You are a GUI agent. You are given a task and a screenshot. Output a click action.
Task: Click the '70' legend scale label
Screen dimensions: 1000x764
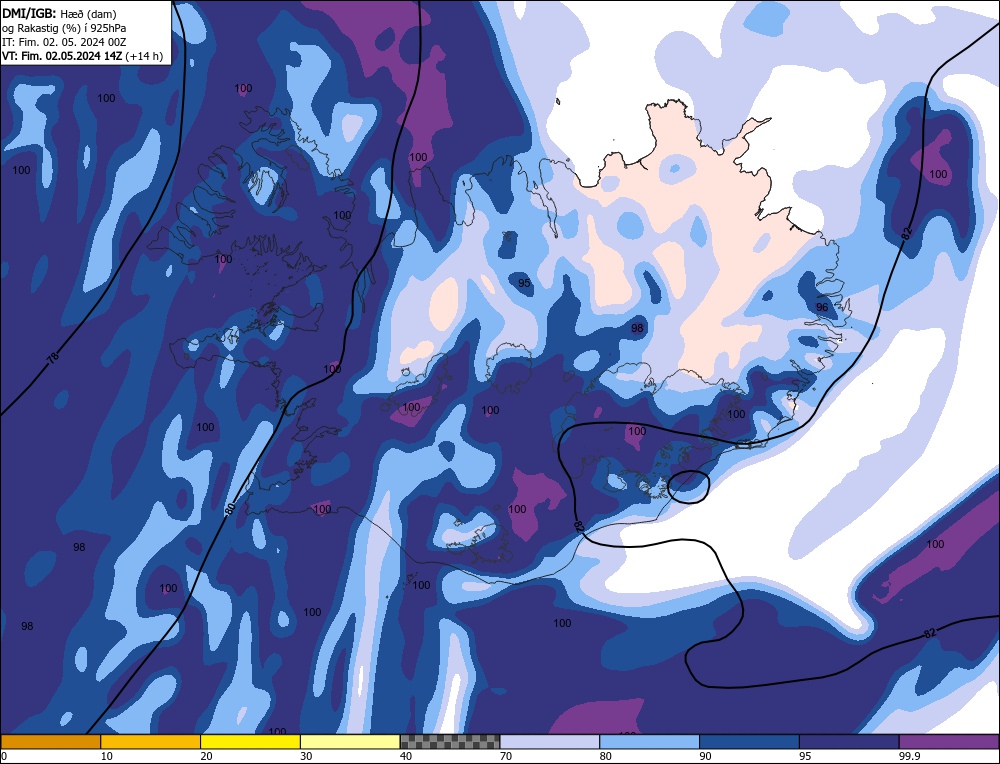[506, 756]
